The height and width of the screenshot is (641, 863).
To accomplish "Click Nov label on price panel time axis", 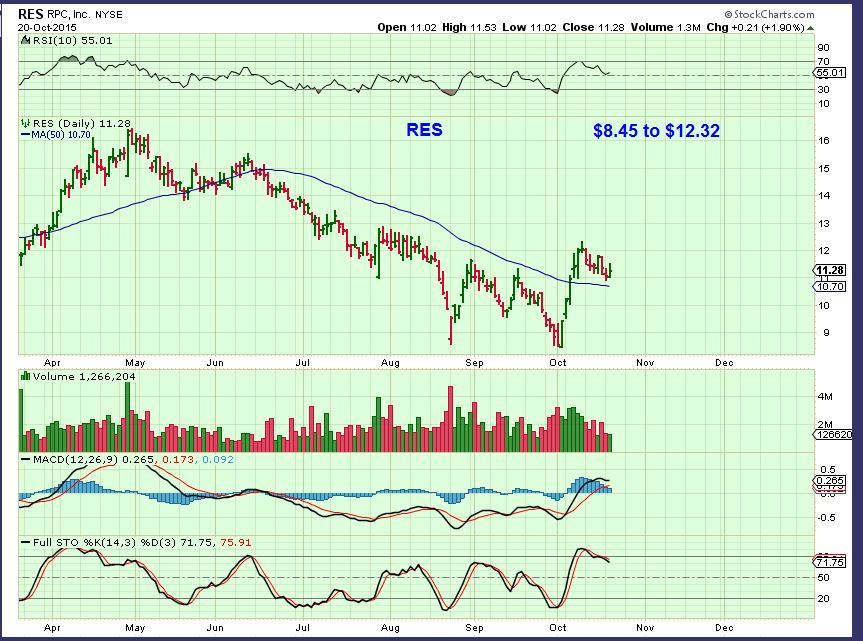I will coord(645,363).
